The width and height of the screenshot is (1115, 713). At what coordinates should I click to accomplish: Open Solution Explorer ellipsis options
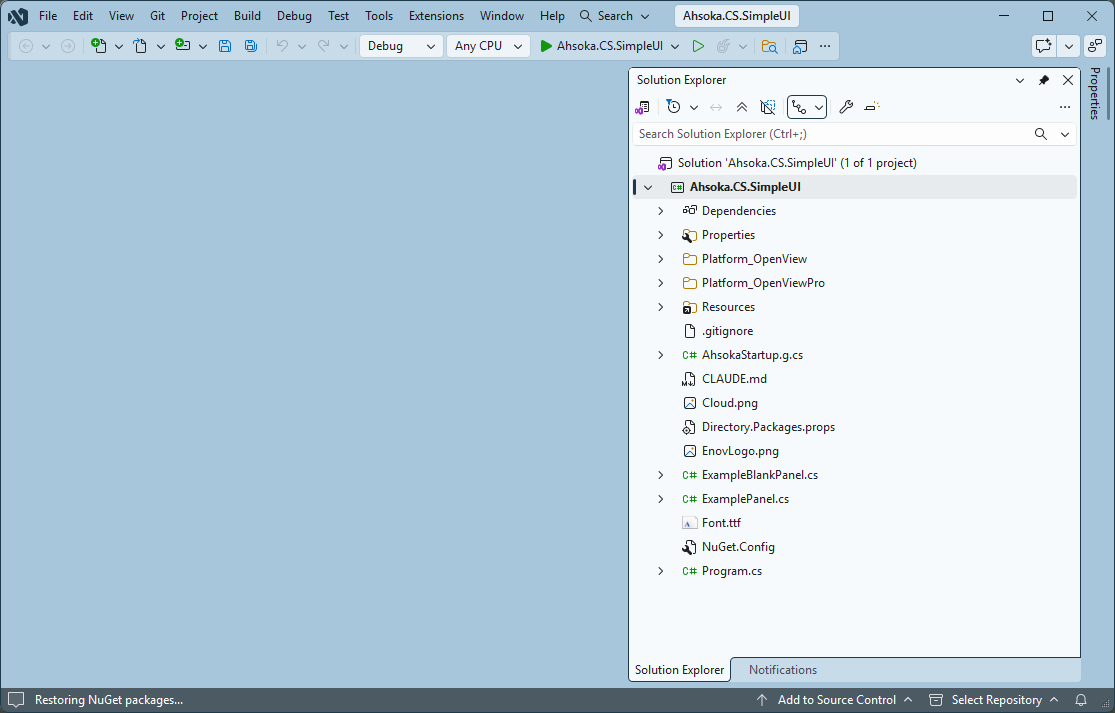coord(1065,107)
